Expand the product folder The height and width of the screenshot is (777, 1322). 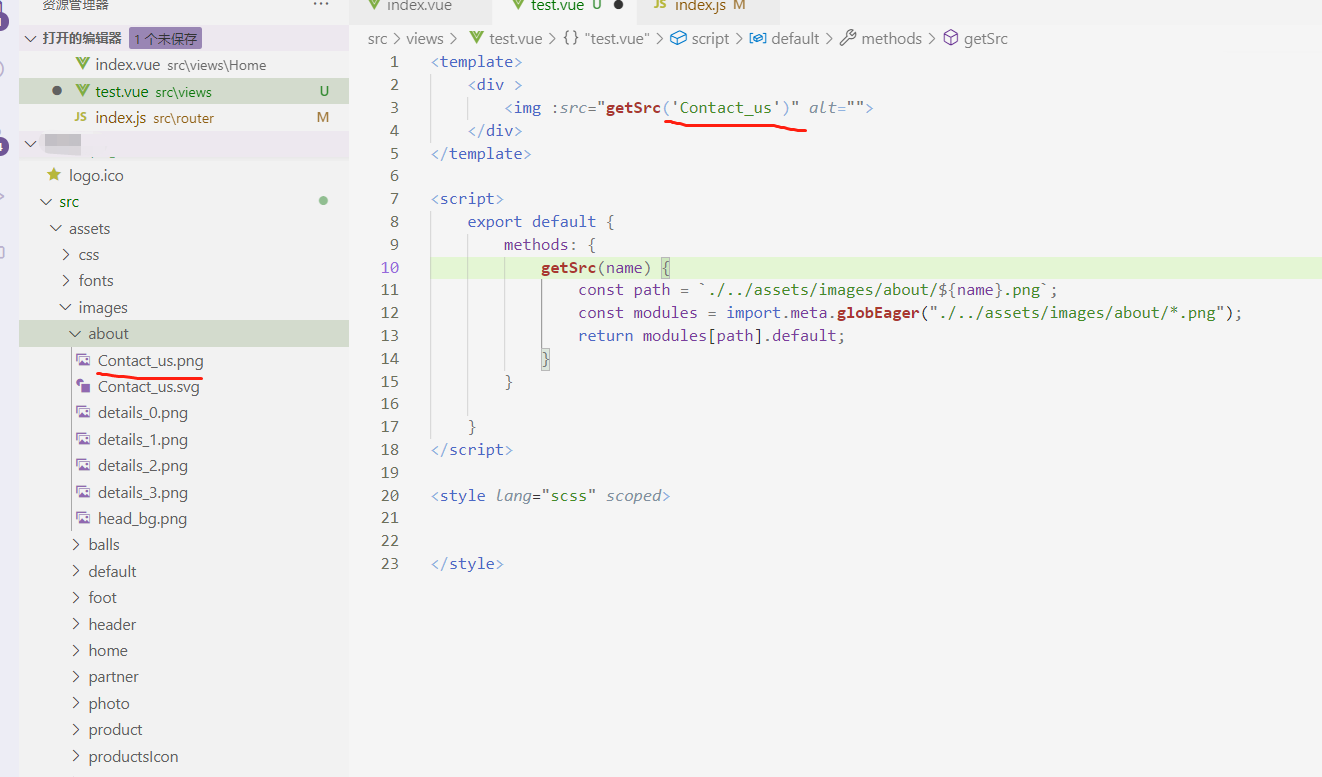coord(76,730)
